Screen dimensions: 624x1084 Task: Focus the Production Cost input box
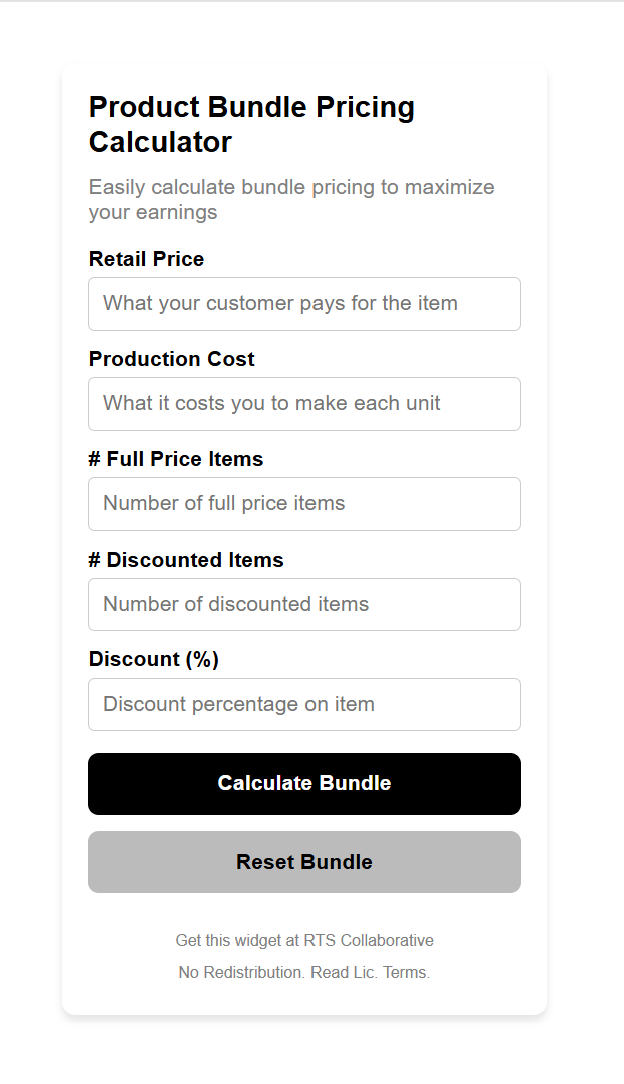point(304,404)
